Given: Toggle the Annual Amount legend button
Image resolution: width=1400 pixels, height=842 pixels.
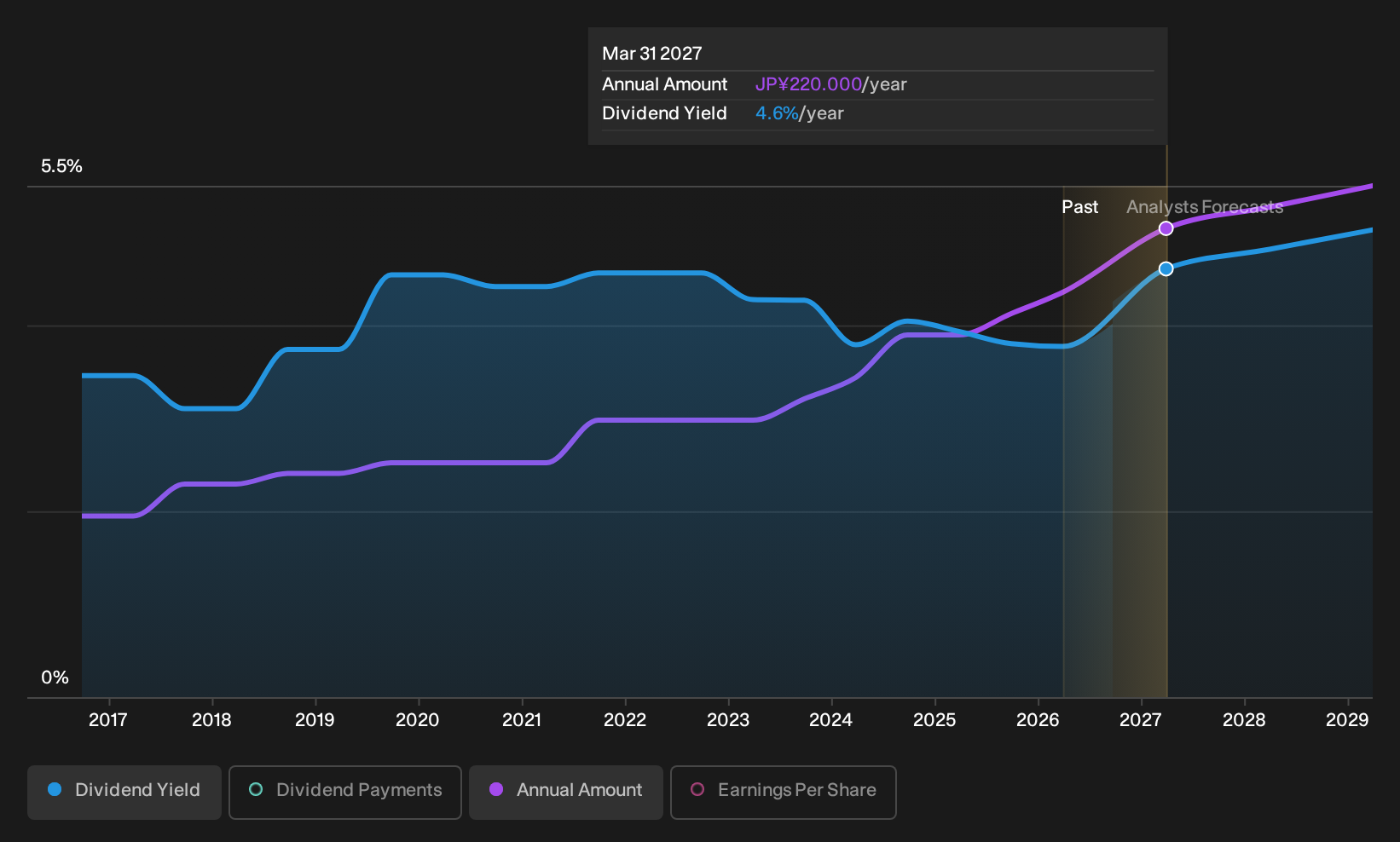Looking at the screenshot, I should [x=566, y=793].
